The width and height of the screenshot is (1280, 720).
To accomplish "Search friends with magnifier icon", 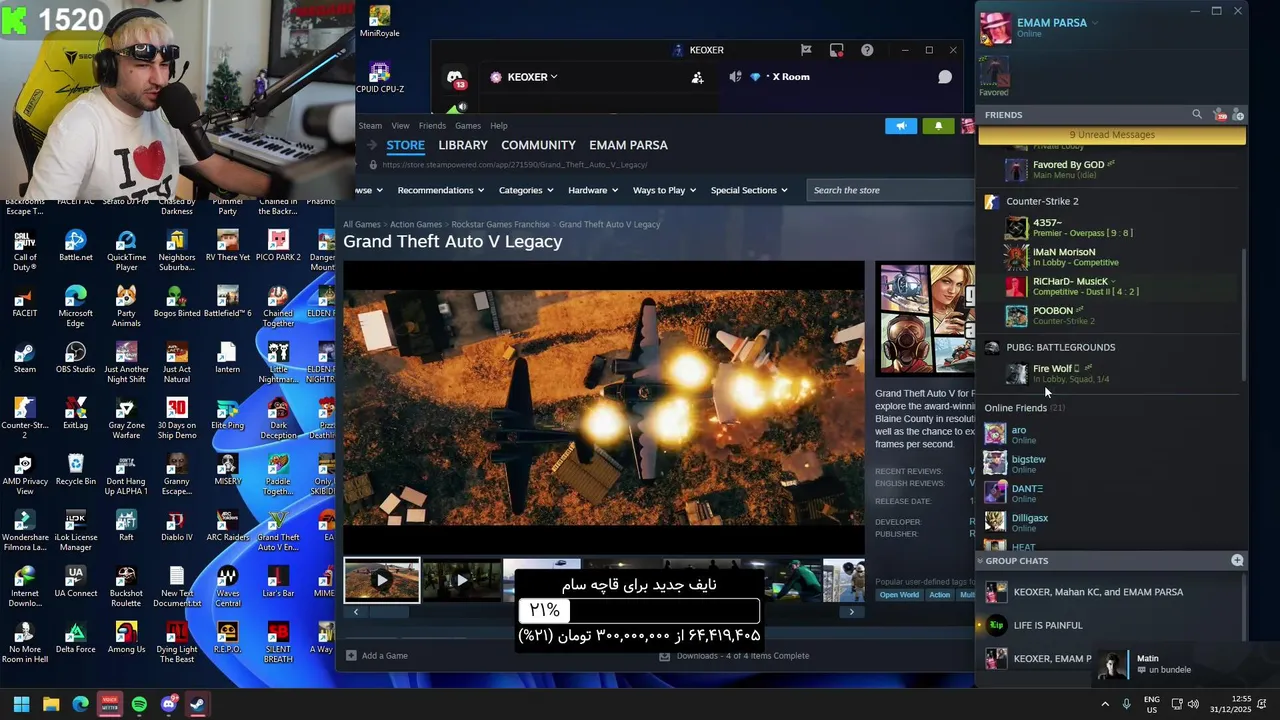I will click(x=1196, y=115).
